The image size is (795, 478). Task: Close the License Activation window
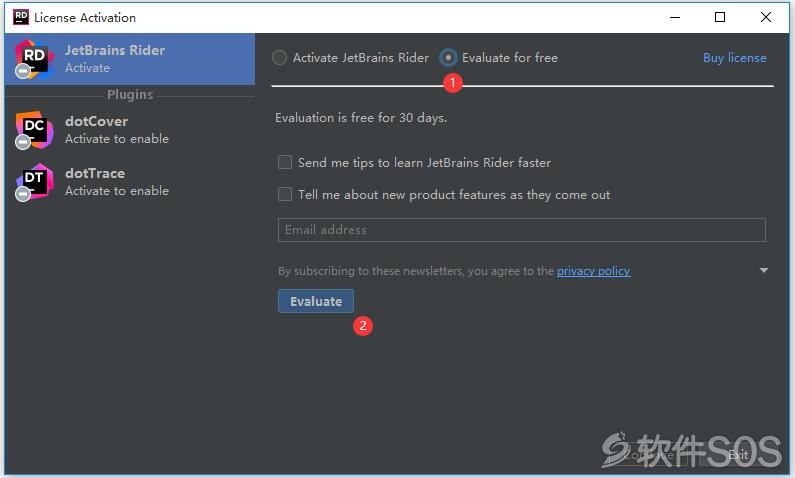tap(766, 17)
